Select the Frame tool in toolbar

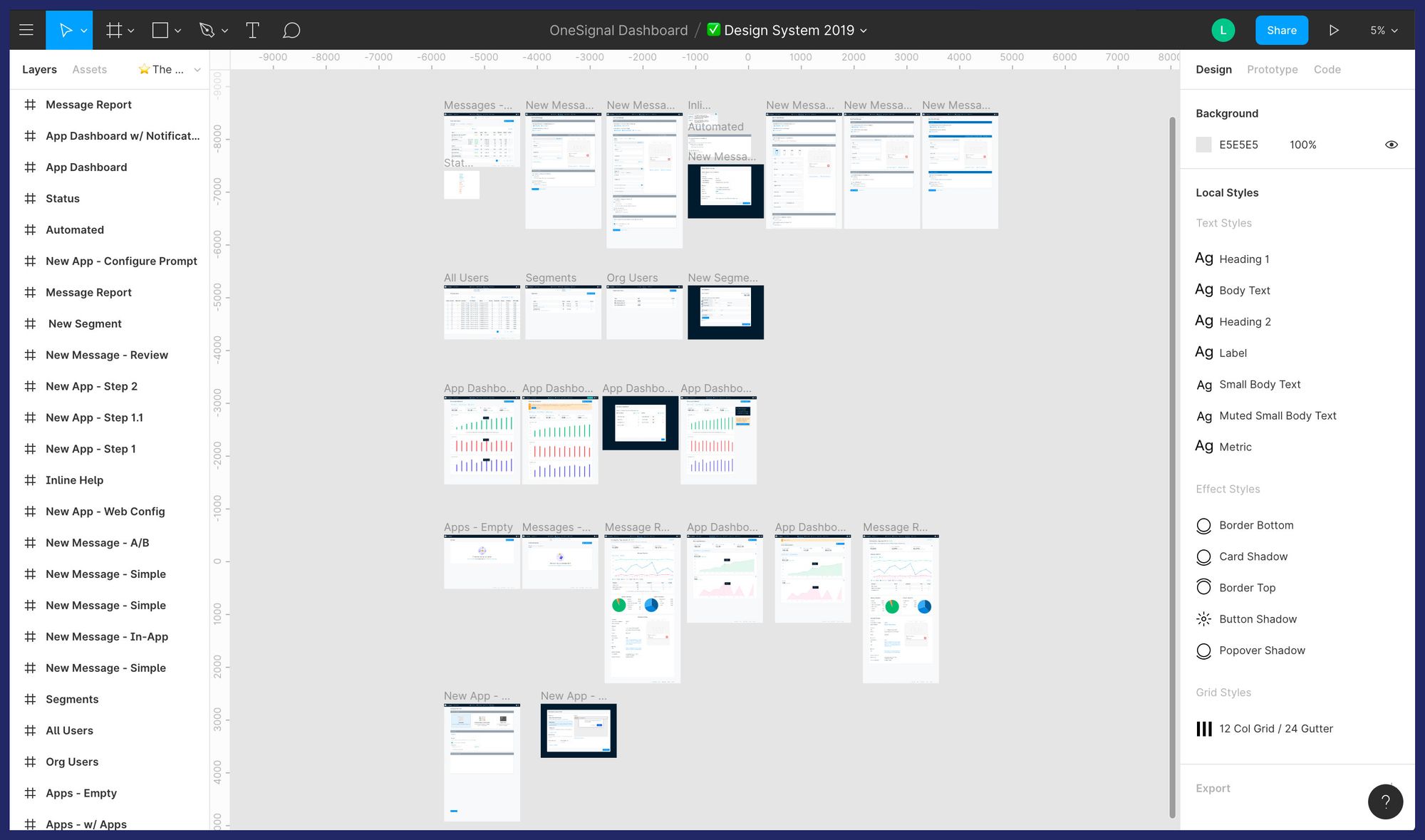[113, 30]
